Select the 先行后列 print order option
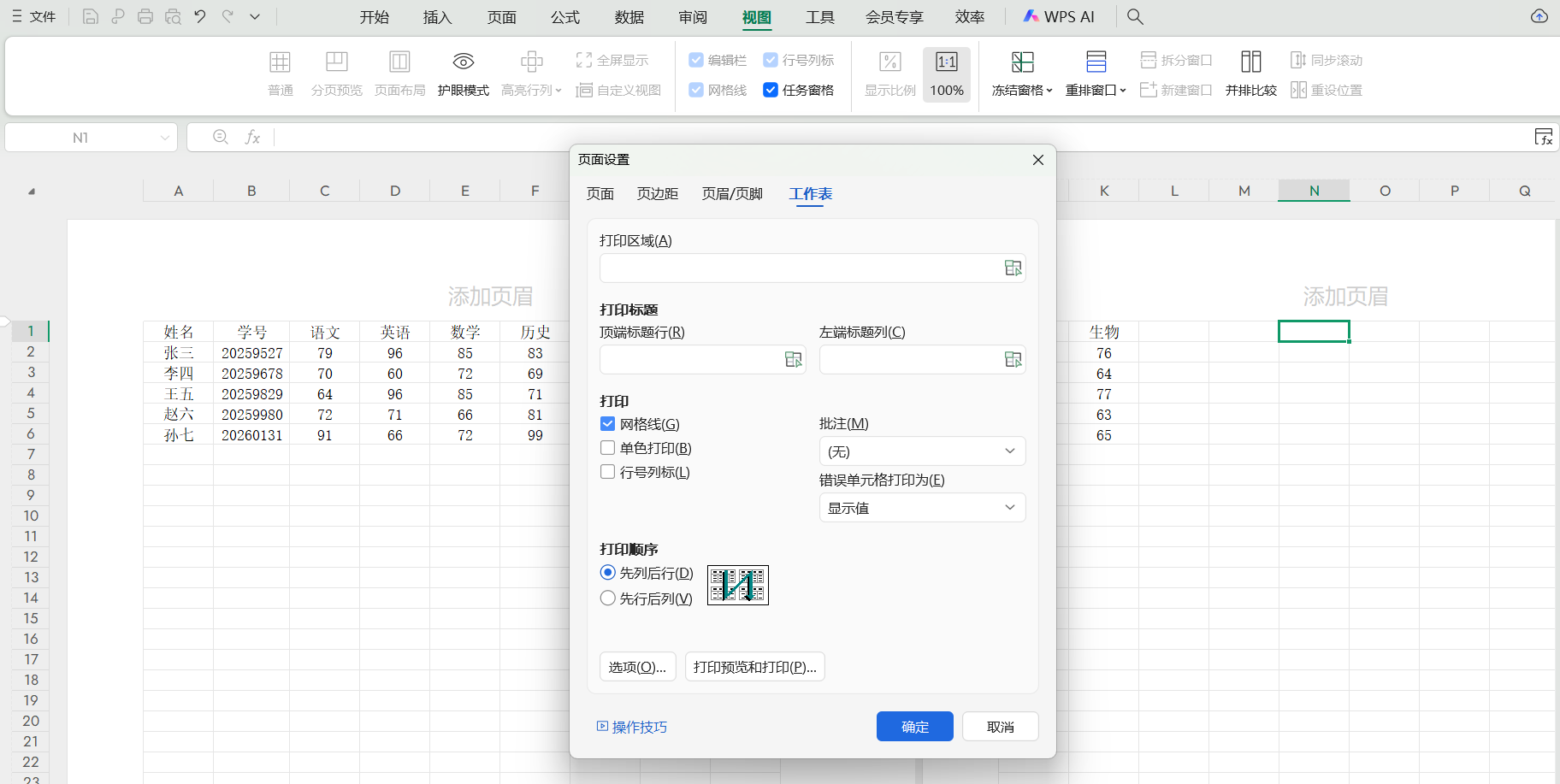 click(607, 598)
